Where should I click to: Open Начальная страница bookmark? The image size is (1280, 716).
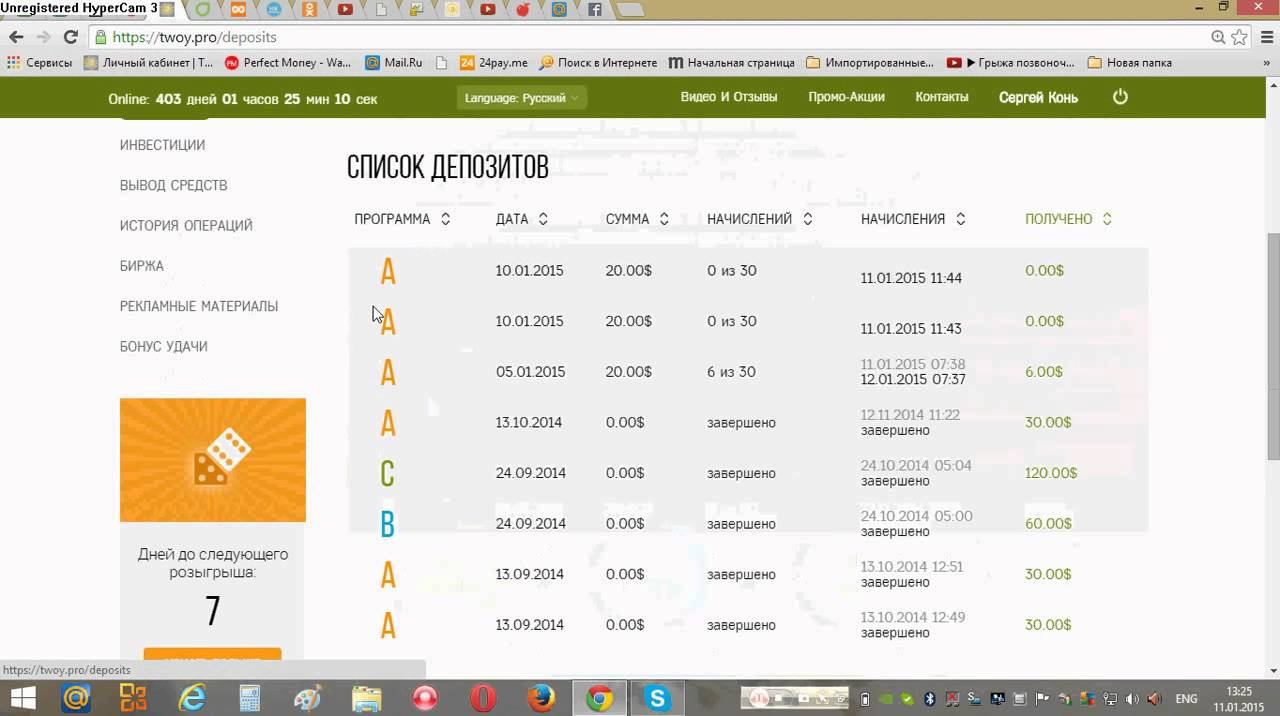(731, 62)
